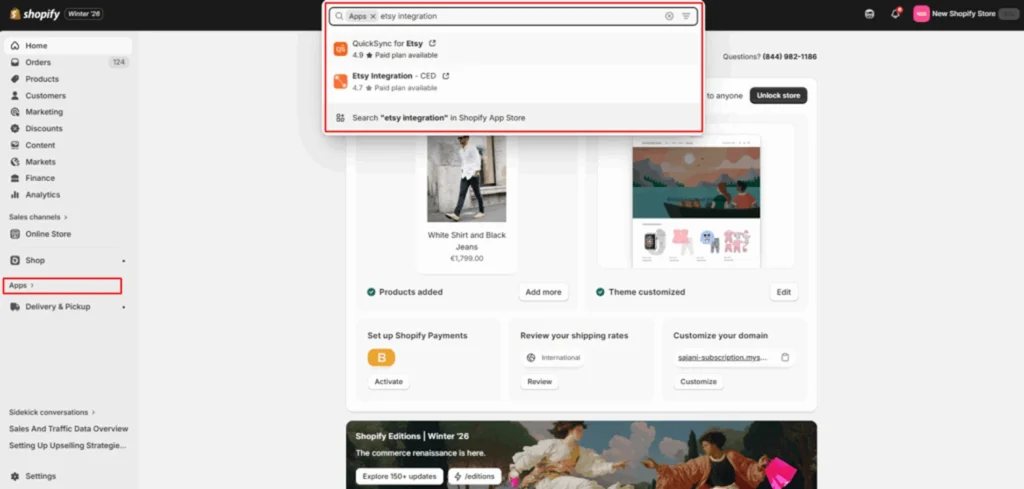Expand Sales channels section

39,217
